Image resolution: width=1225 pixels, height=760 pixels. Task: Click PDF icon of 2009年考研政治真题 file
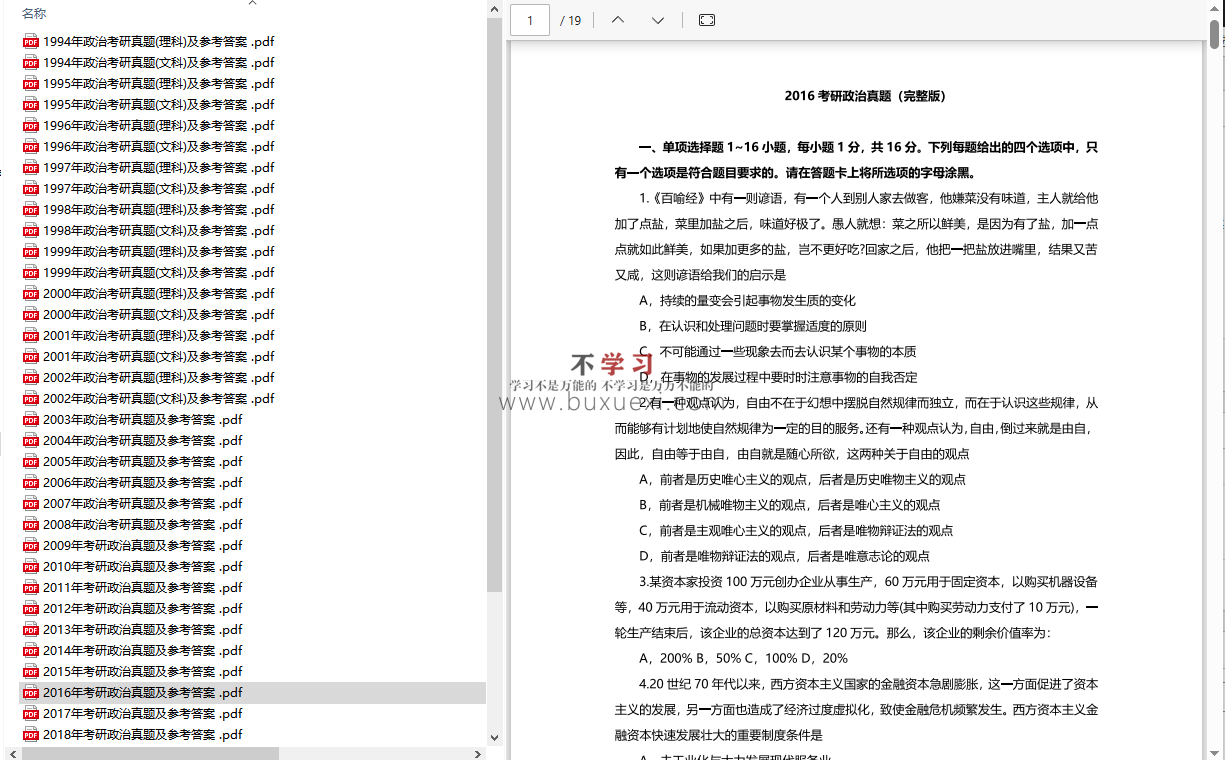click(30, 546)
